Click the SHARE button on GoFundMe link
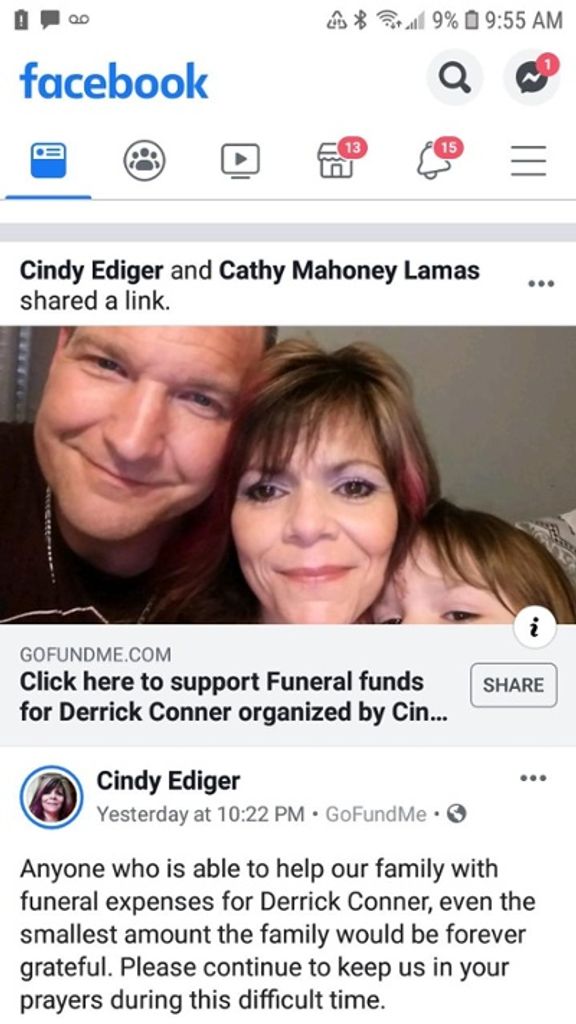 (513, 685)
